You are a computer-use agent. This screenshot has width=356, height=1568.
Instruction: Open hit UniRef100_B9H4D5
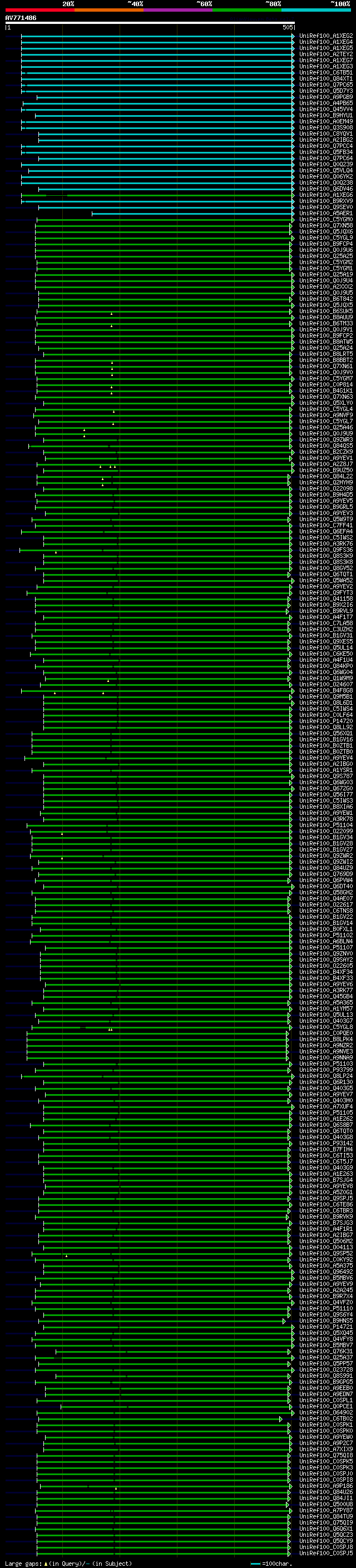coord(326,495)
